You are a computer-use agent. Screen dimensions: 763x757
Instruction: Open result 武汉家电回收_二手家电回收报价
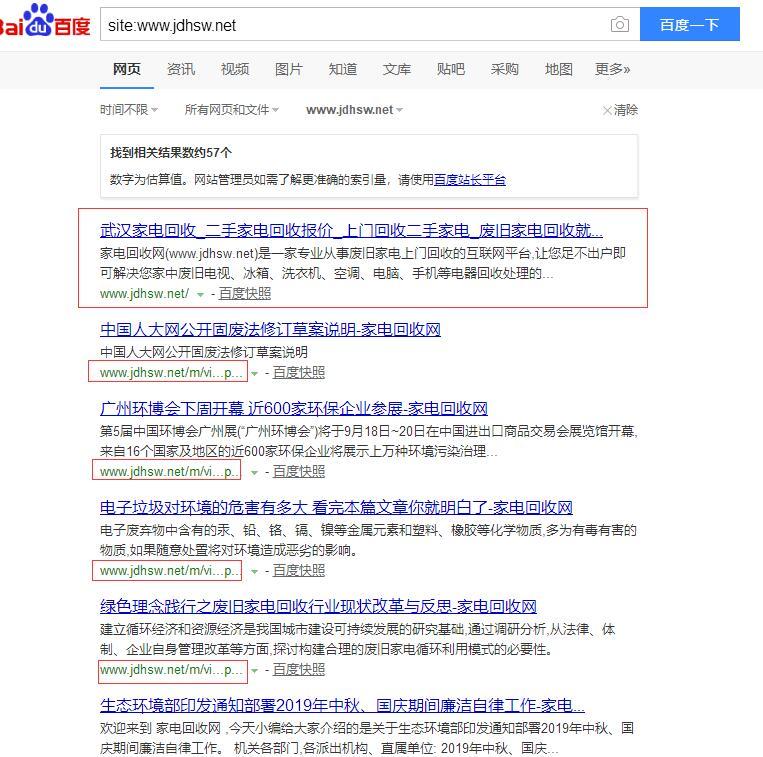click(351, 230)
